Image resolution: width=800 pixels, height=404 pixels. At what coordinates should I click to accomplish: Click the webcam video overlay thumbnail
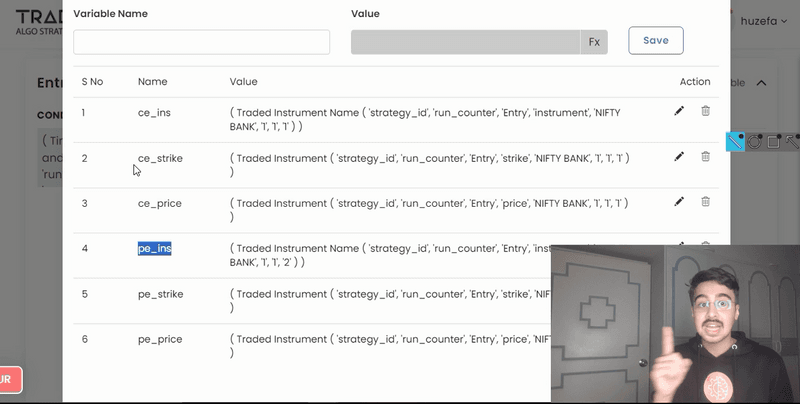pyautogui.click(x=675, y=323)
